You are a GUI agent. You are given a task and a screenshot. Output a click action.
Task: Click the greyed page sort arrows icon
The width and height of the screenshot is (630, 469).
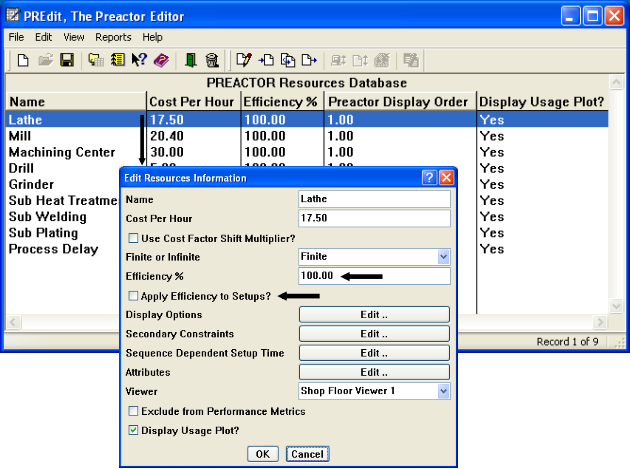pyautogui.click(x=360, y=60)
